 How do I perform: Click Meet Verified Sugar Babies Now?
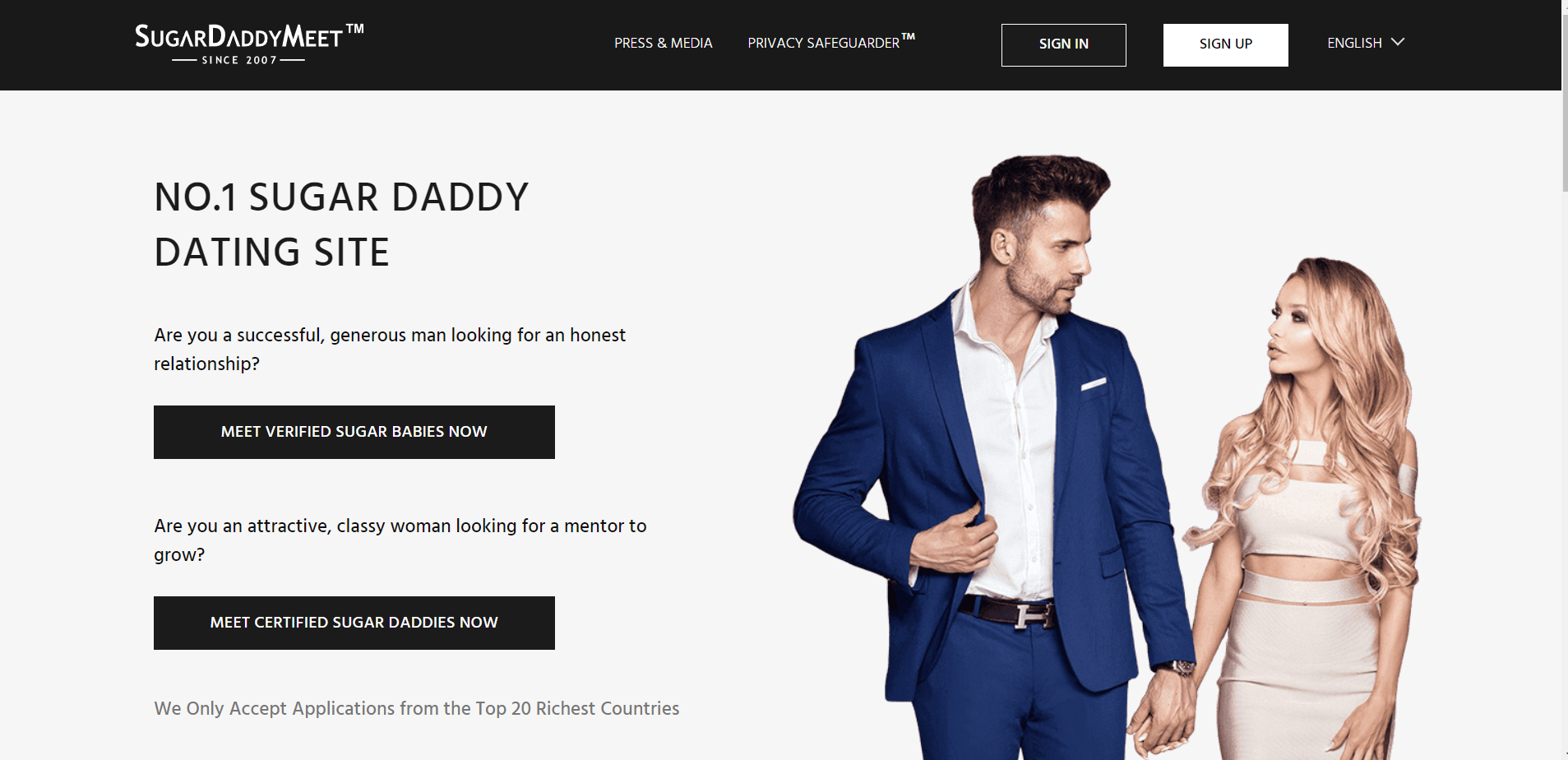(354, 432)
